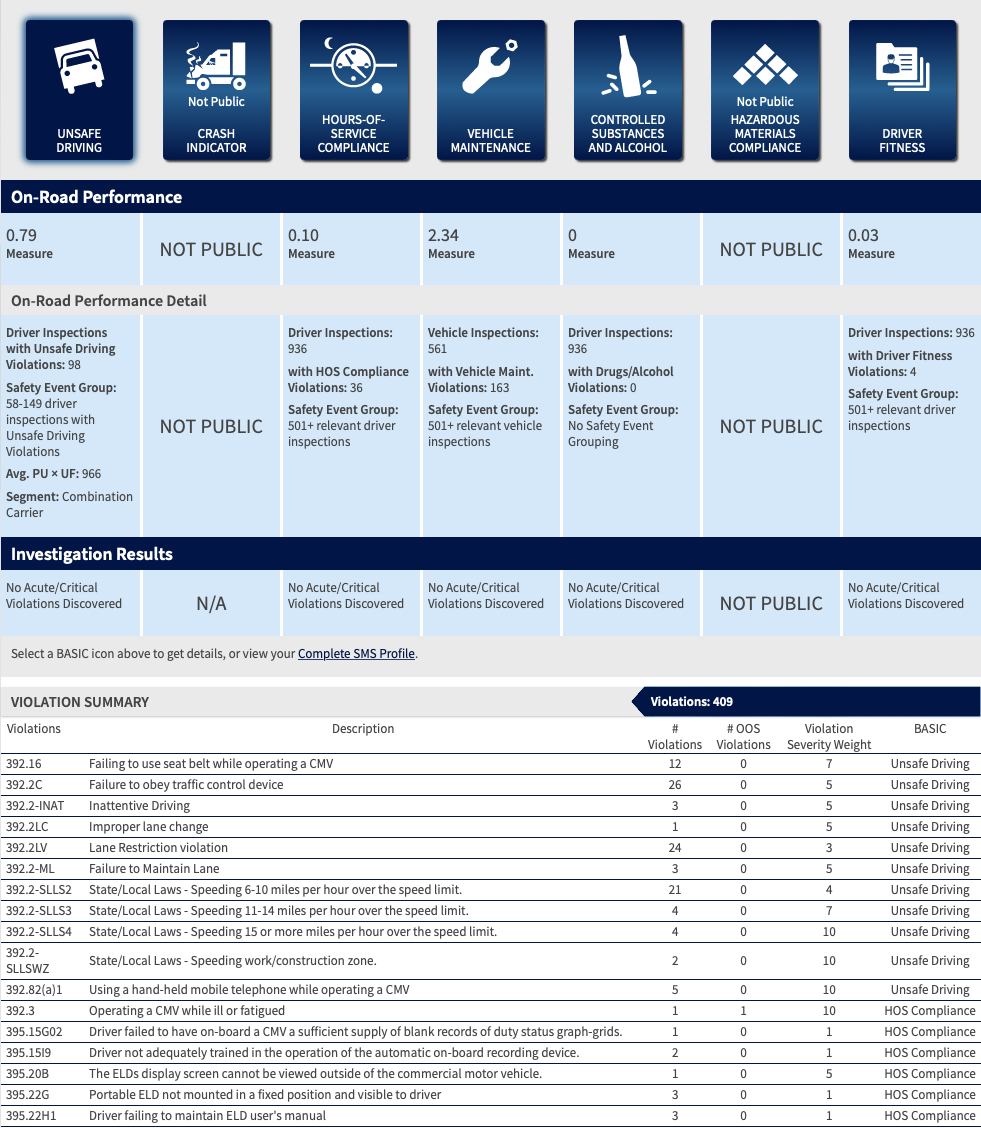Select the Unsafe Driving BASIC icon
Image resolution: width=981 pixels, height=1128 pixels.
pos(79,90)
